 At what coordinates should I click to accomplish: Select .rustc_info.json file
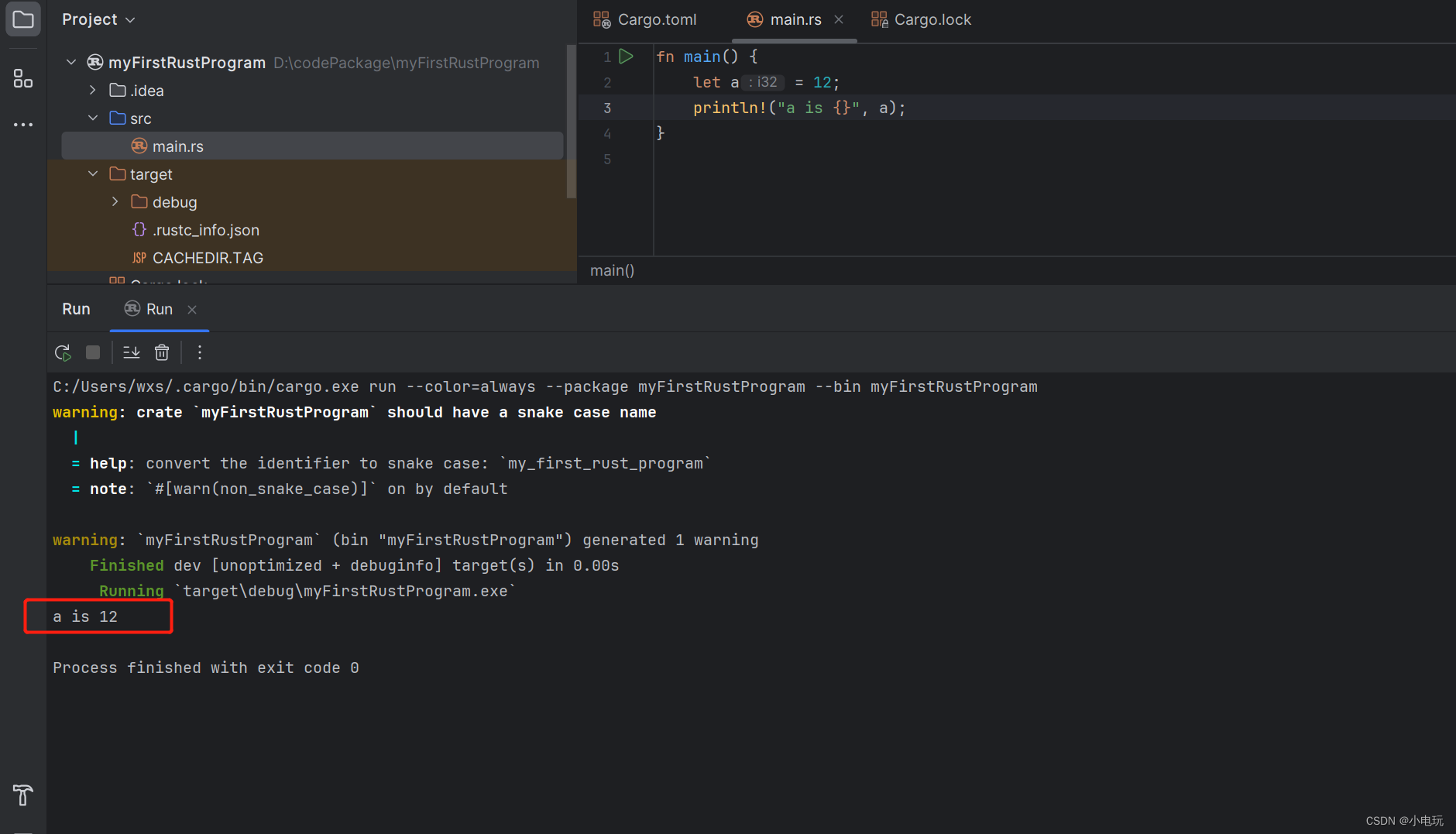click(x=312, y=229)
